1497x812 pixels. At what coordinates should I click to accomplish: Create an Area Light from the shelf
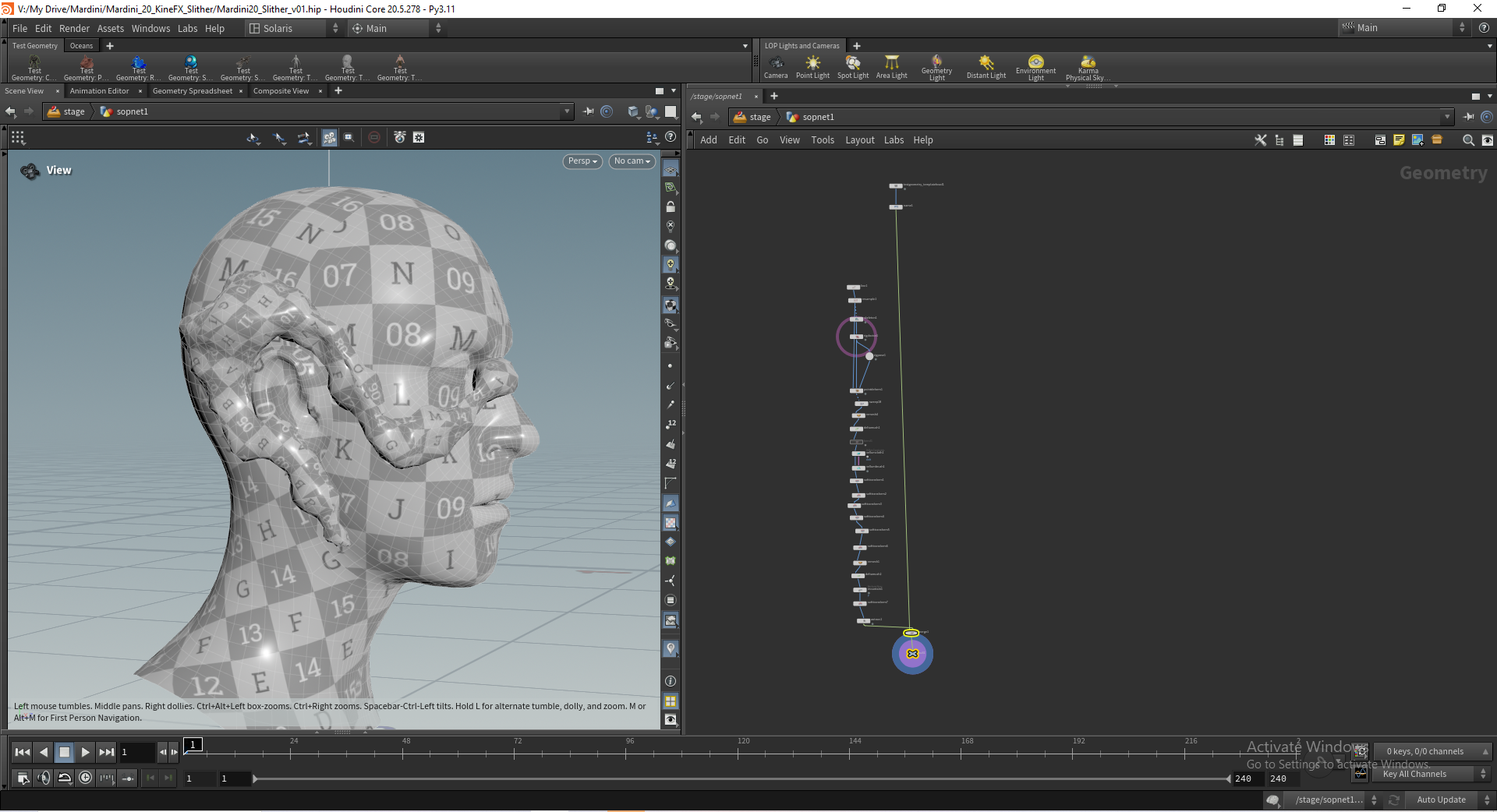[x=891, y=67]
